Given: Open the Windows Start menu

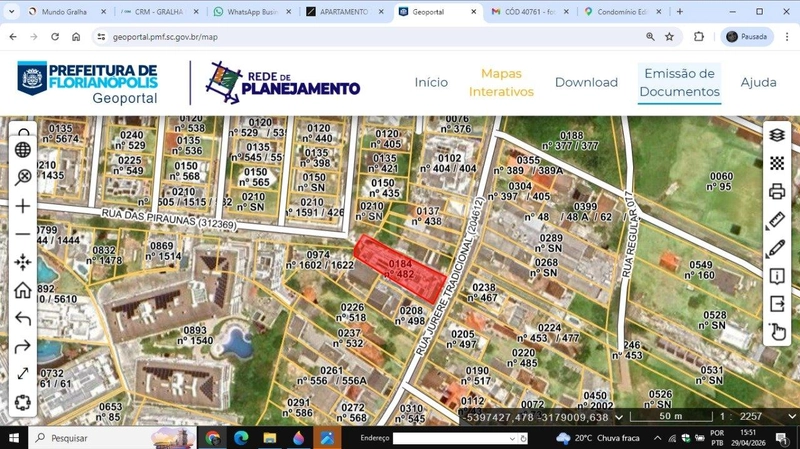Looking at the screenshot, I should click(x=14, y=438).
